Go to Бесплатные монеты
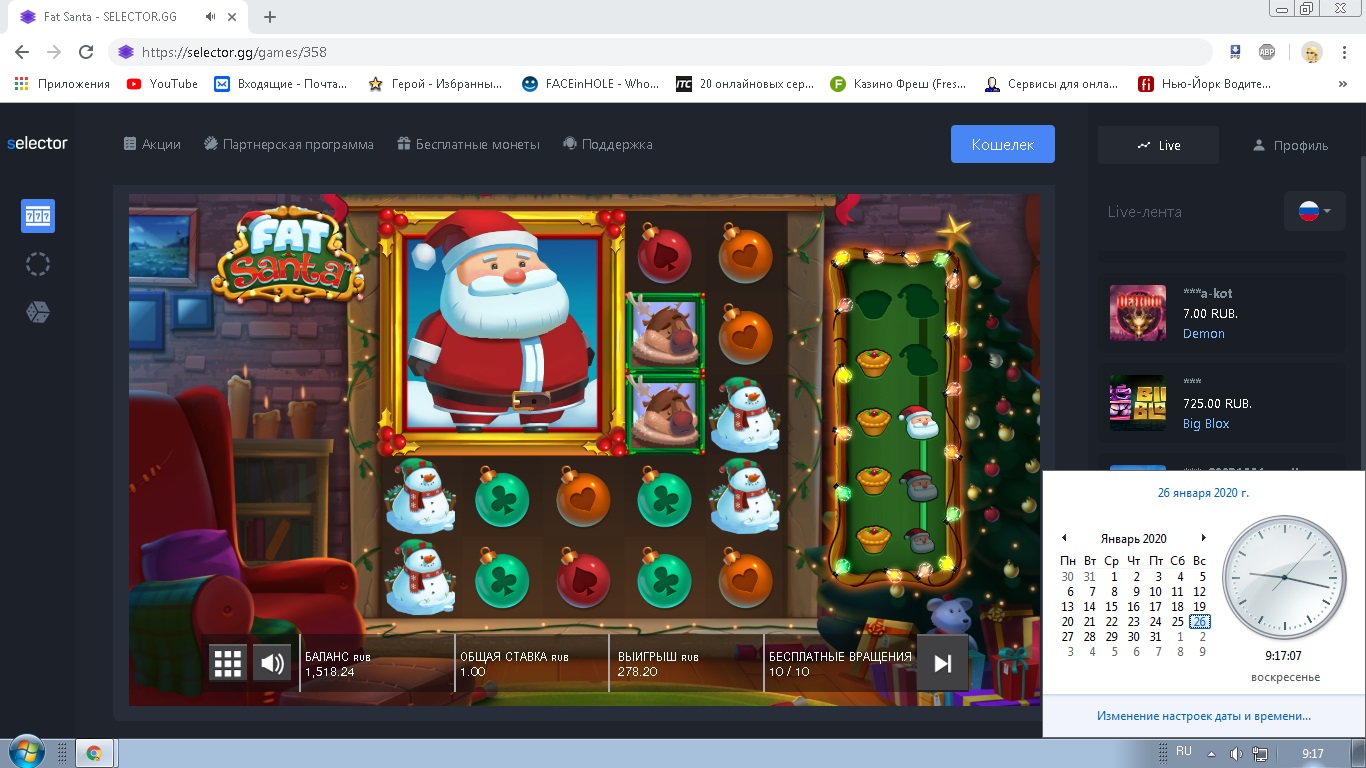The image size is (1366, 768). tap(468, 144)
